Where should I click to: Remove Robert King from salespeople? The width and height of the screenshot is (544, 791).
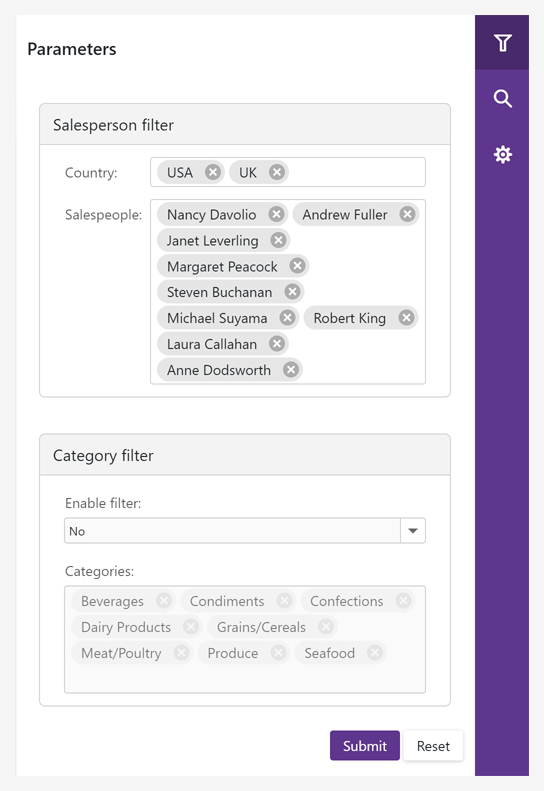pos(406,318)
